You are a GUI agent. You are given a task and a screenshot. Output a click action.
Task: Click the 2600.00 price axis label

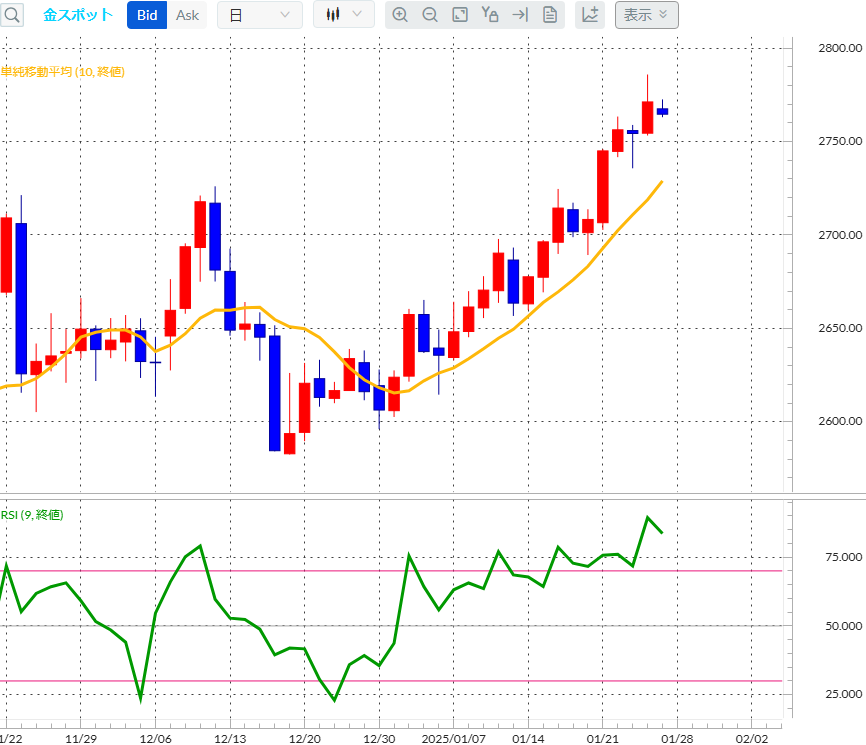coord(840,421)
